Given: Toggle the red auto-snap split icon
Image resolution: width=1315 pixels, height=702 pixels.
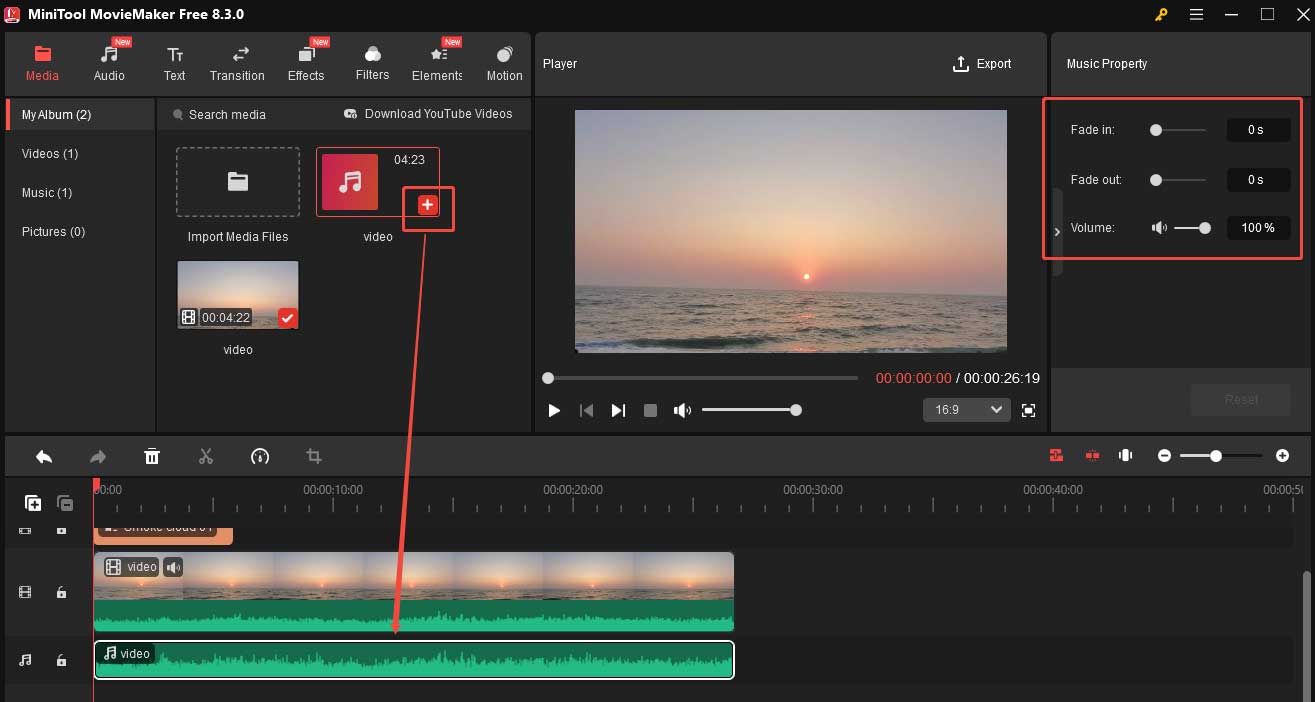Looking at the screenshot, I should click(1092, 455).
